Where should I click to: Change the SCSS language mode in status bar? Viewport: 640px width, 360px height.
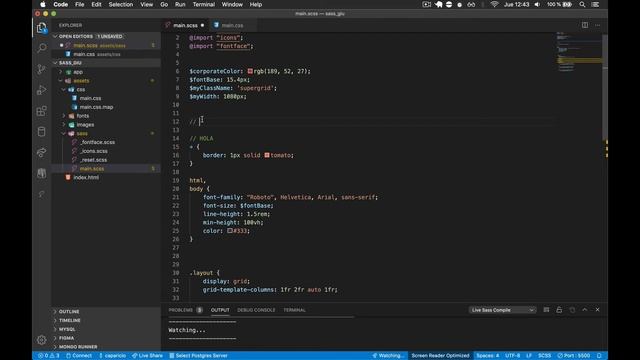pos(544,356)
